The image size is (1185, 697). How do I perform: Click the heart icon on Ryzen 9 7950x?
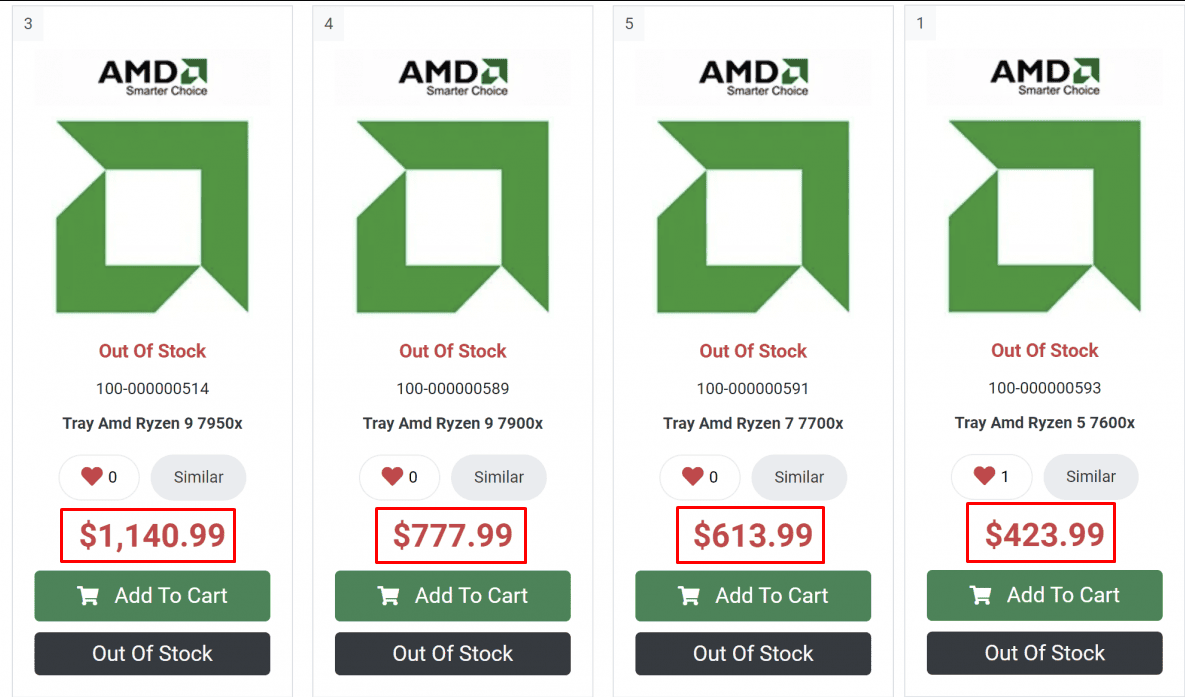tap(92, 477)
